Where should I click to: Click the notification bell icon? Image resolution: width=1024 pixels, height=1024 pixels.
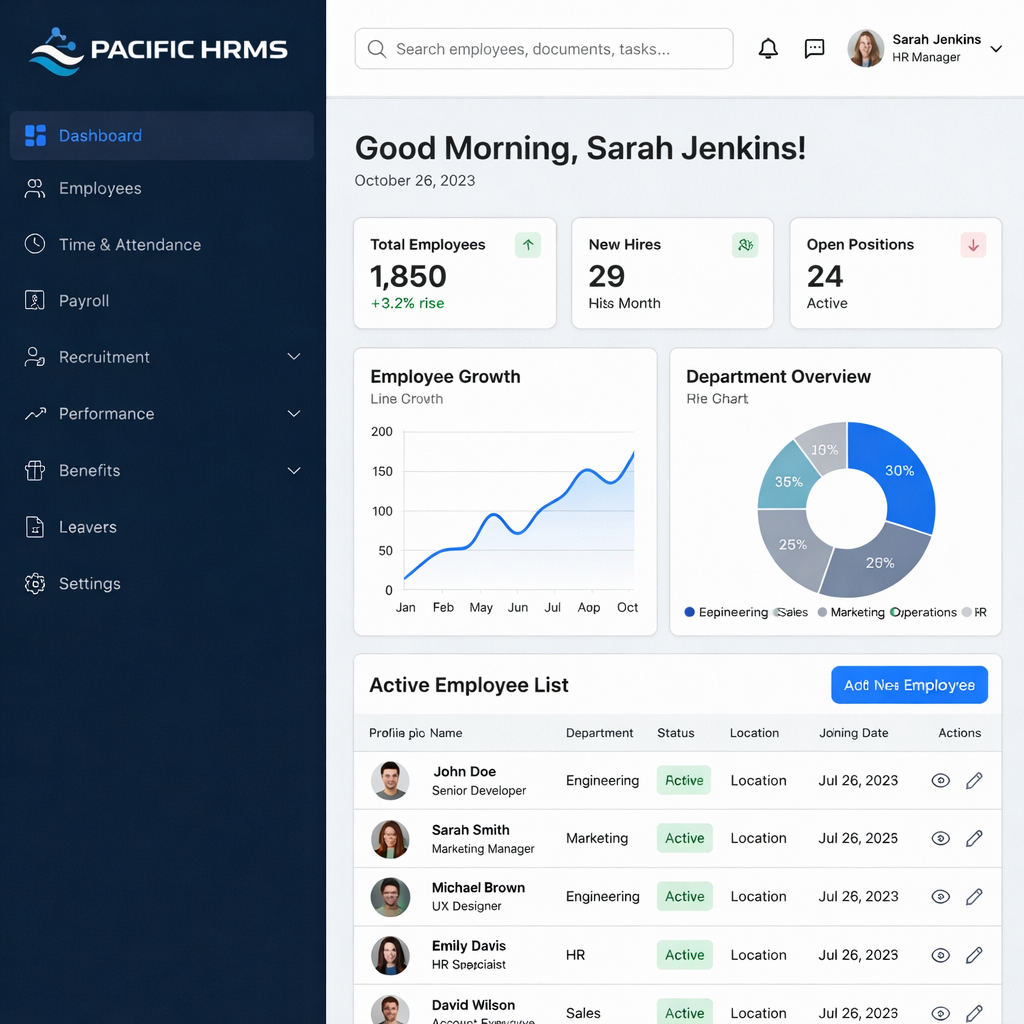[x=768, y=48]
